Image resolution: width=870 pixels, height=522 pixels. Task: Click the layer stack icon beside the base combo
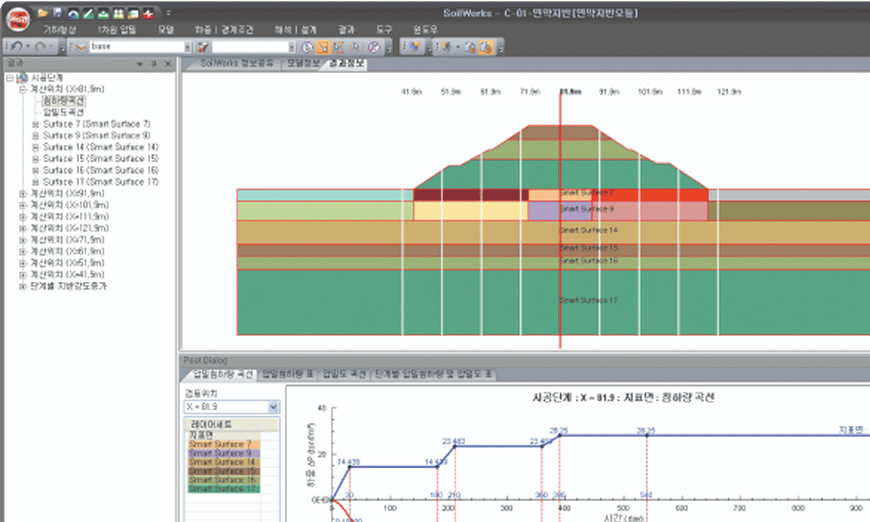pos(80,47)
